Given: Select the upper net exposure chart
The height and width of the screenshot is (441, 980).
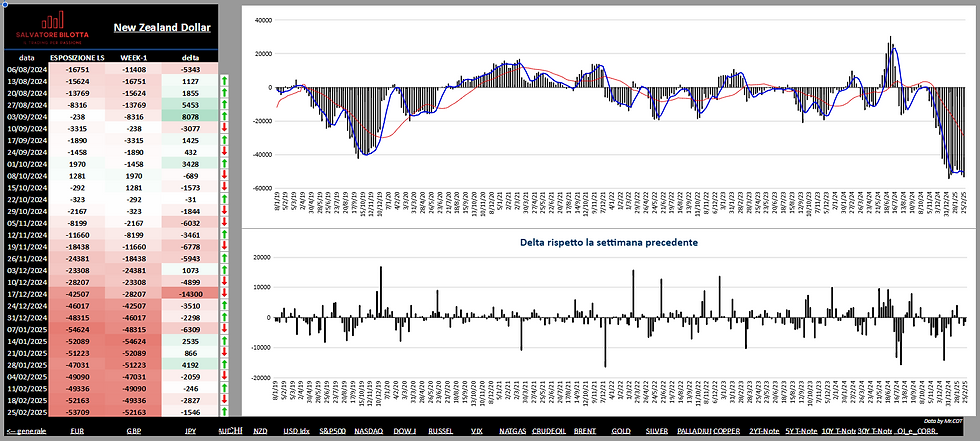Looking at the screenshot, I should click(609, 117).
